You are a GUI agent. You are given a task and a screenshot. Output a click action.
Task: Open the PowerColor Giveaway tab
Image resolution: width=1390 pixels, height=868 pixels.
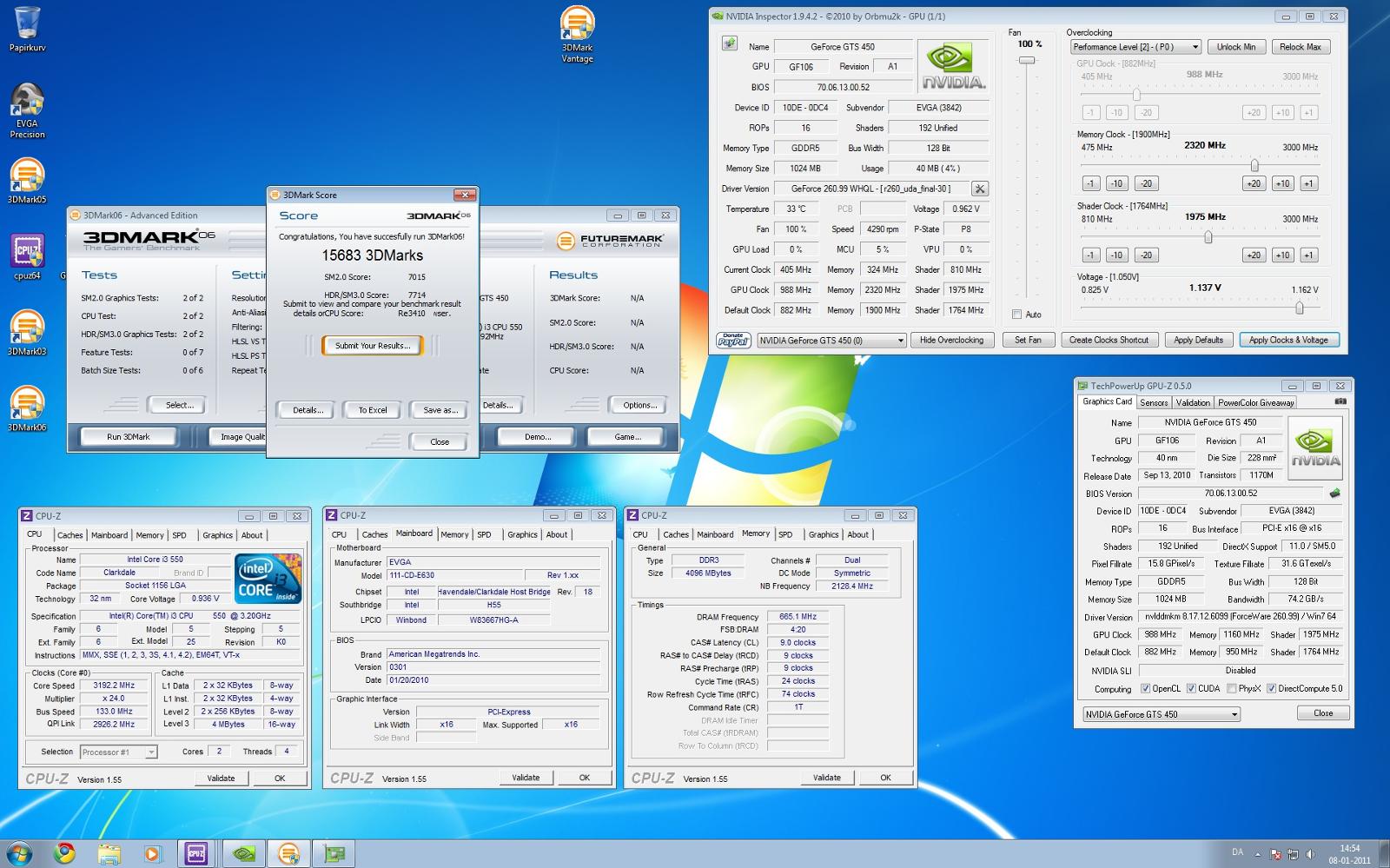coord(1256,402)
